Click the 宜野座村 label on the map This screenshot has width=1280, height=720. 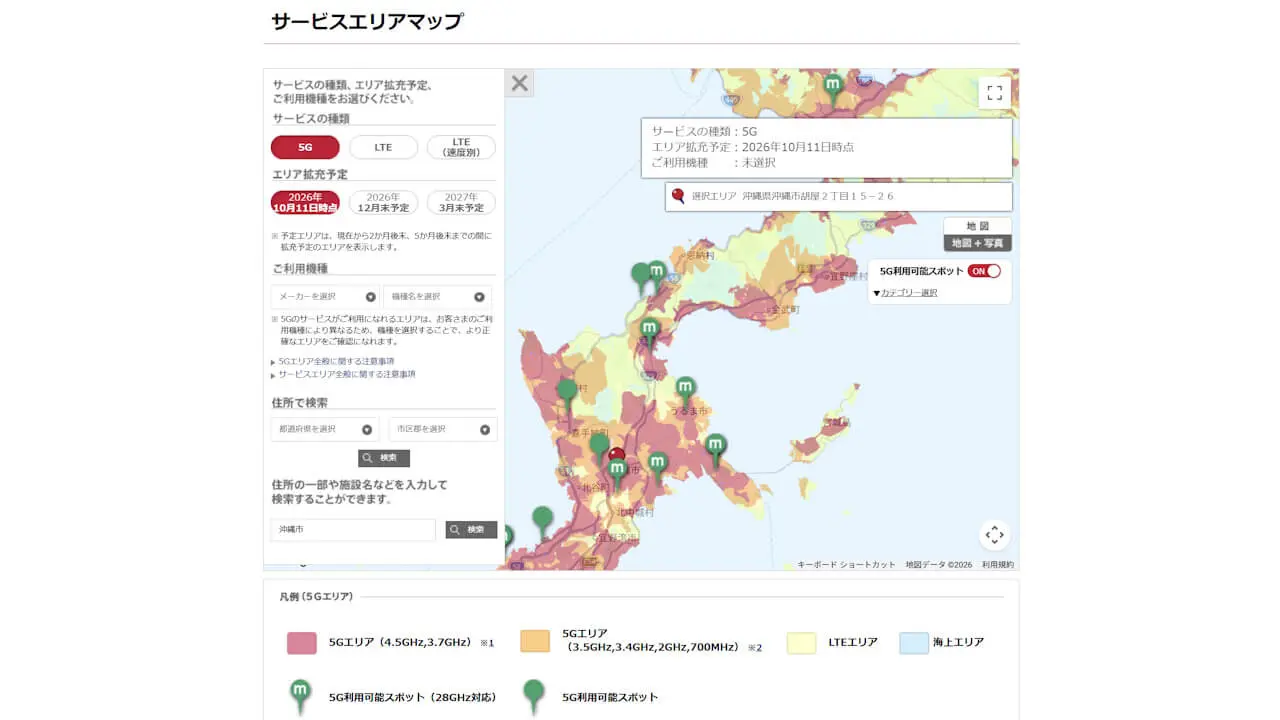point(851,275)
